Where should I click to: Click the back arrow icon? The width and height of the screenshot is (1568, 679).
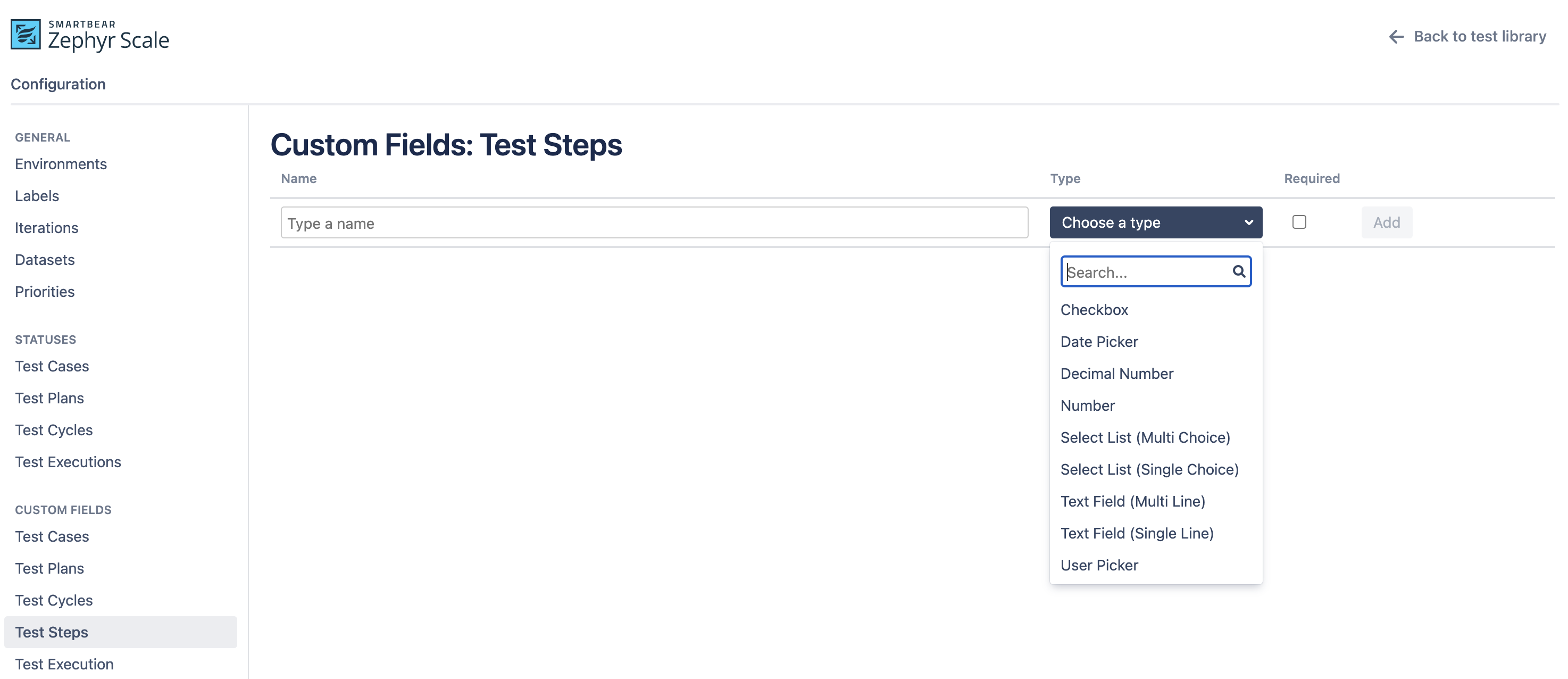click(x=1396, y=37)
